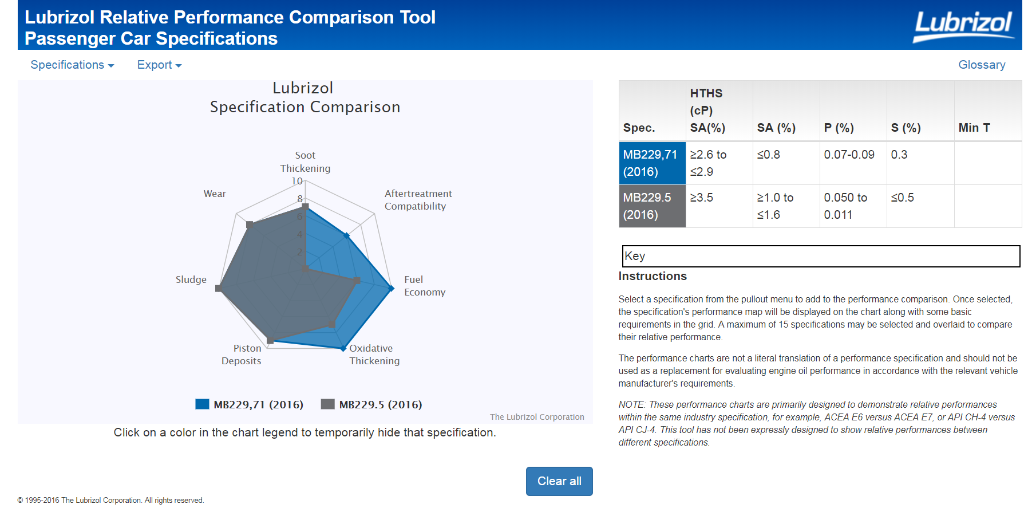
Task: Click the blue Oxidative Thickening data point
Action: point(343,349)
